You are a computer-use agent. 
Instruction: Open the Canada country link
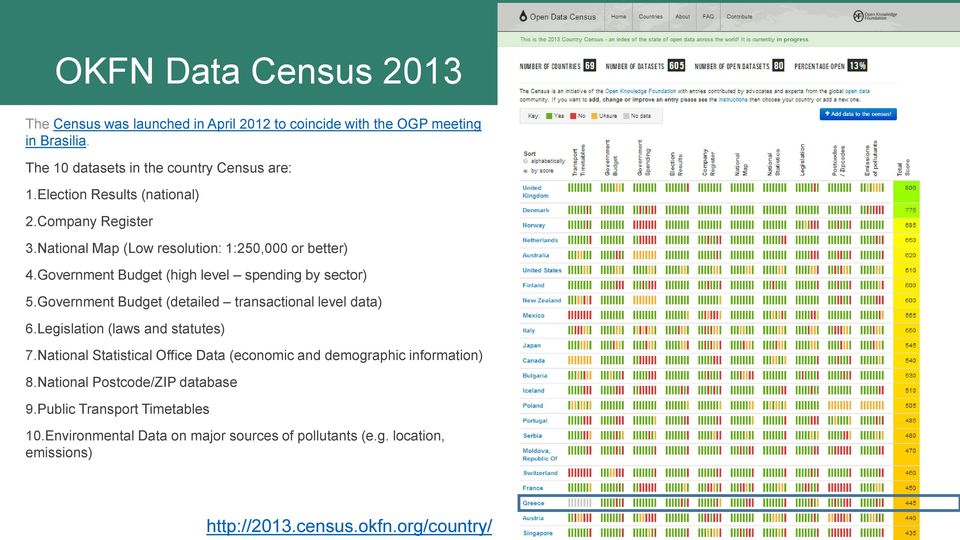(x=533, y=360)
